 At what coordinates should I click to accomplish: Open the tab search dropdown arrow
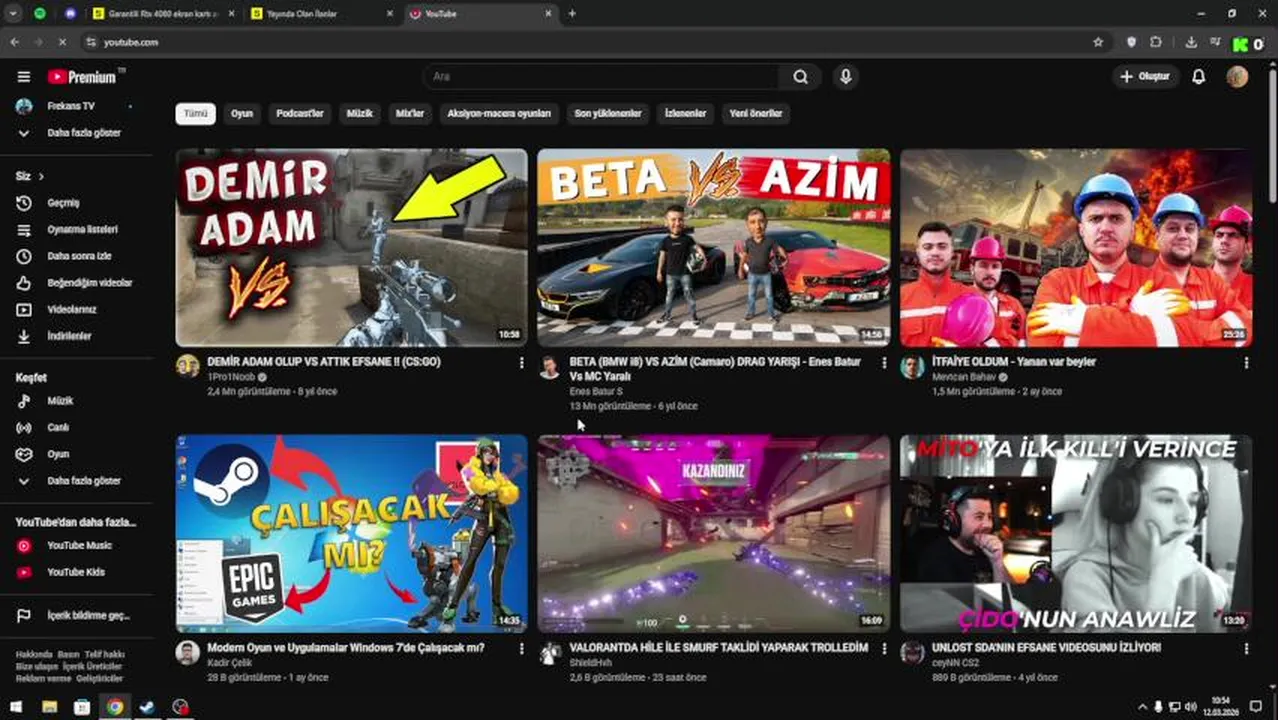pos(13,14)
